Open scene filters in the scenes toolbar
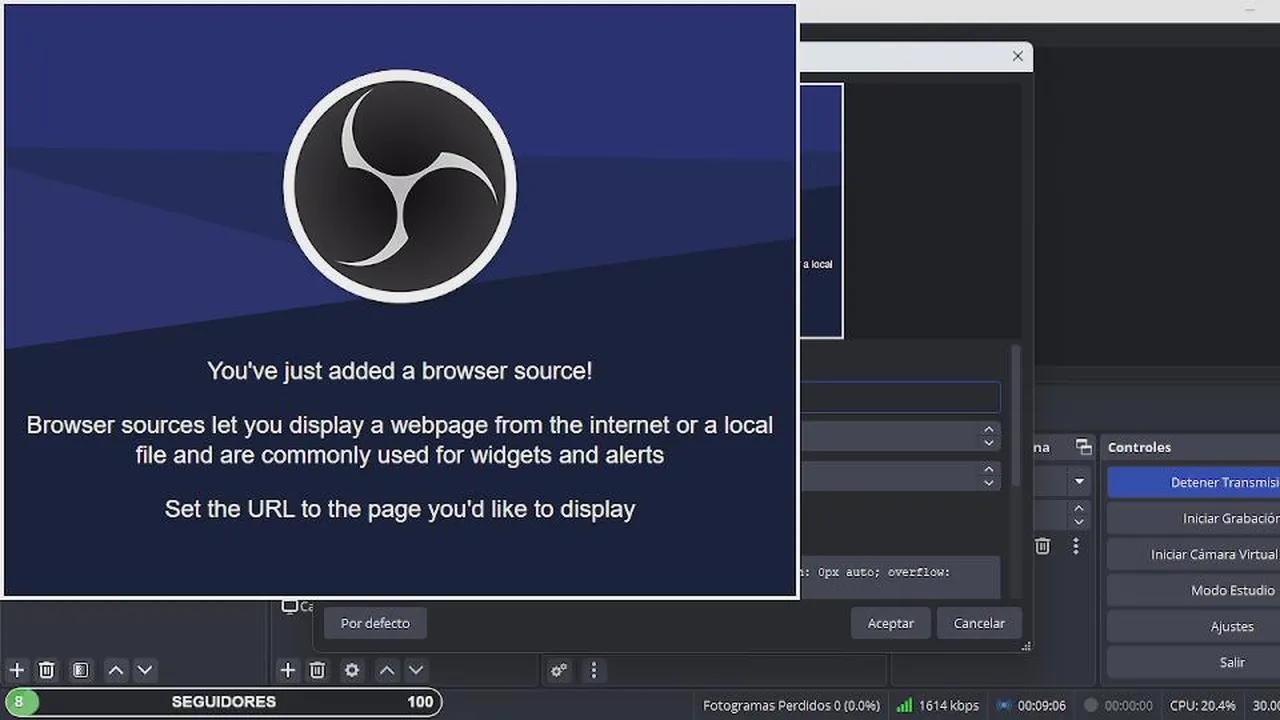 81,670
